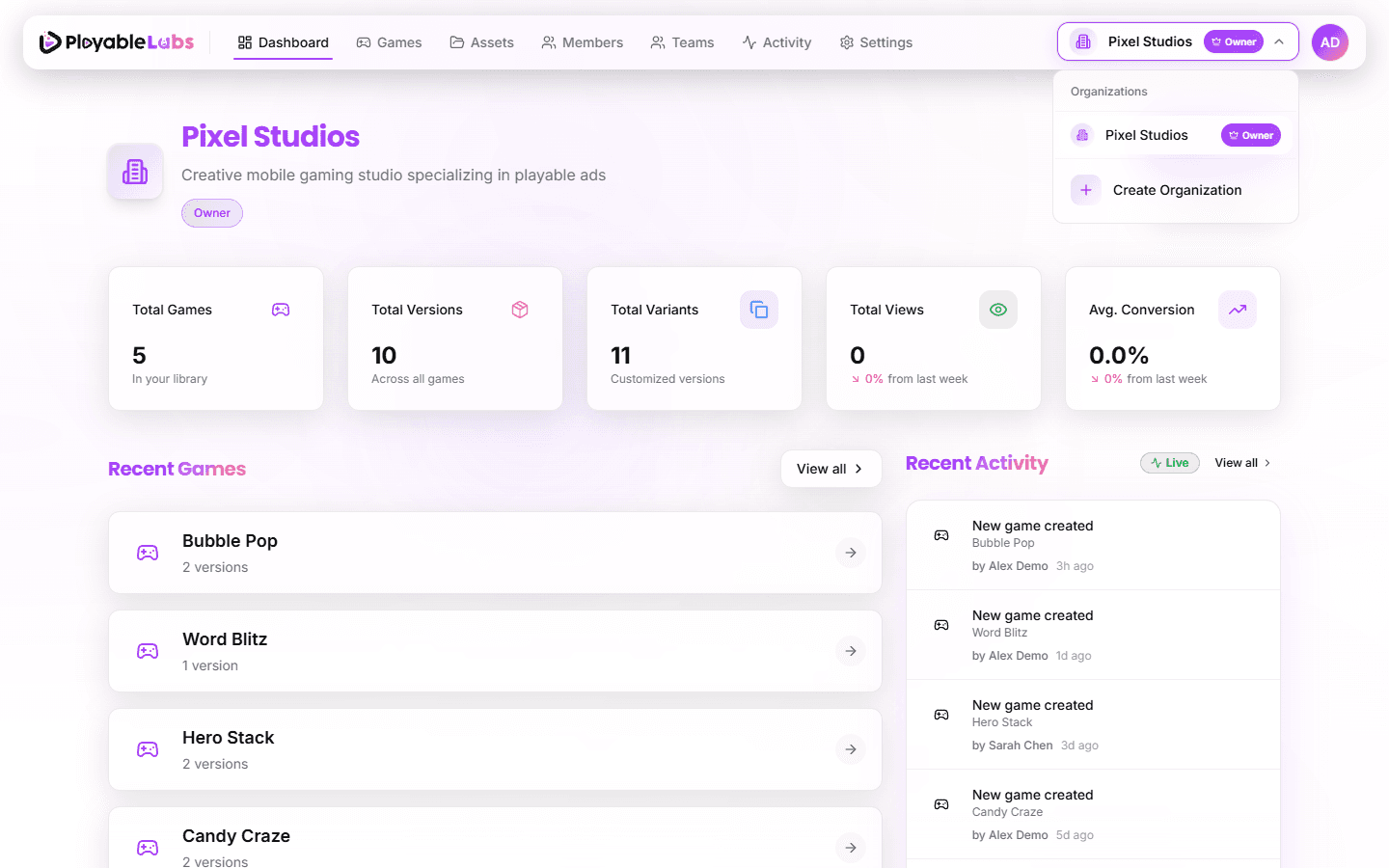
Task: Click the Owner badge under Pixel Studios heading
Action: point(211,212)
